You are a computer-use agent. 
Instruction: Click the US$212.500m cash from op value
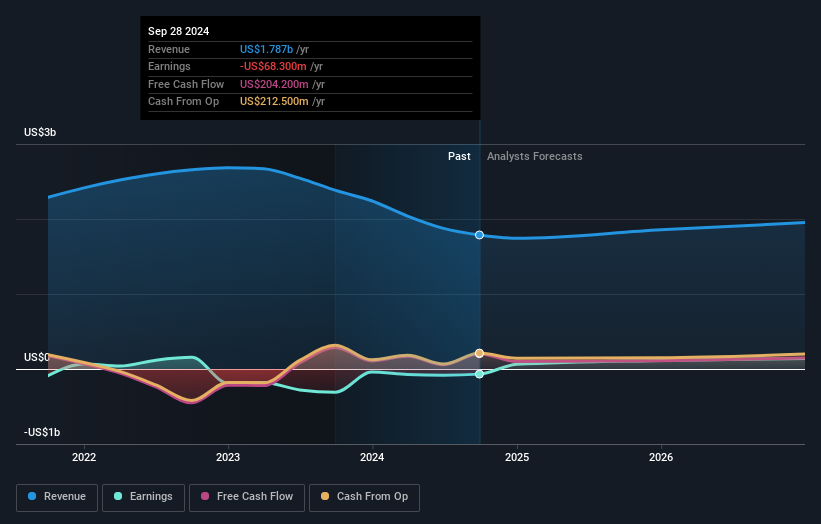(274, 102)
